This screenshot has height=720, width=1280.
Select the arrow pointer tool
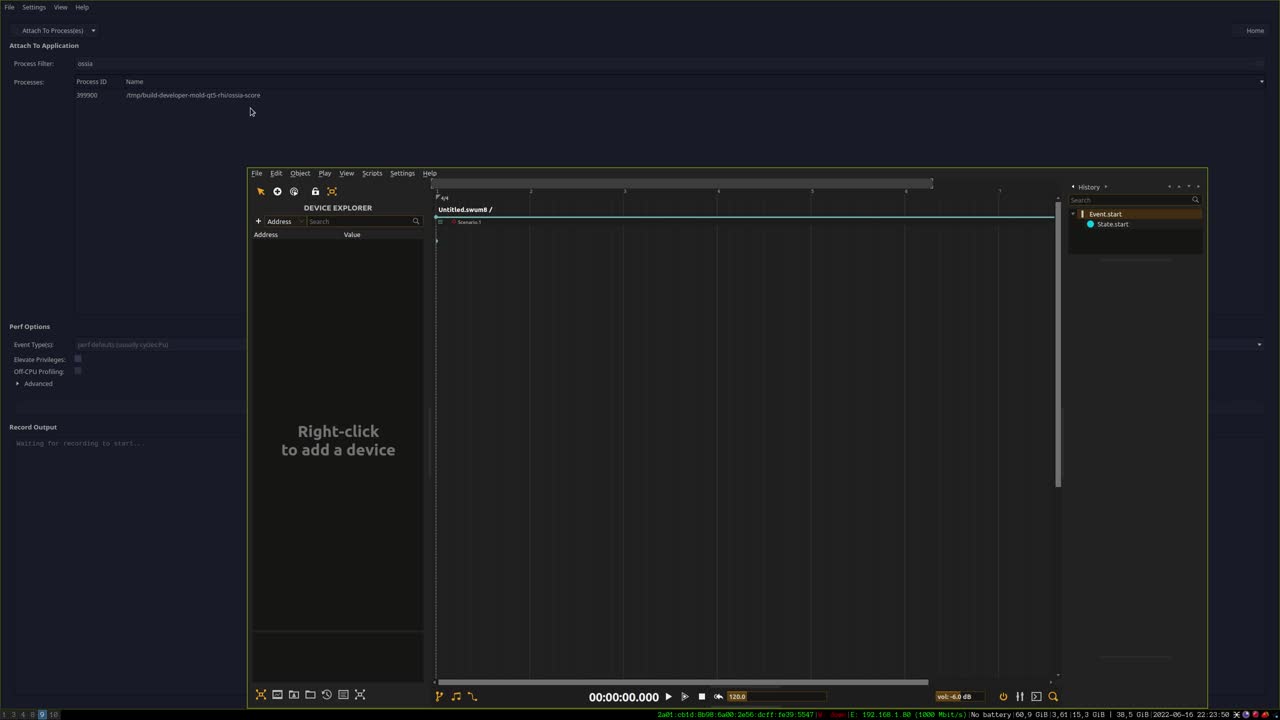coord(261,192)
